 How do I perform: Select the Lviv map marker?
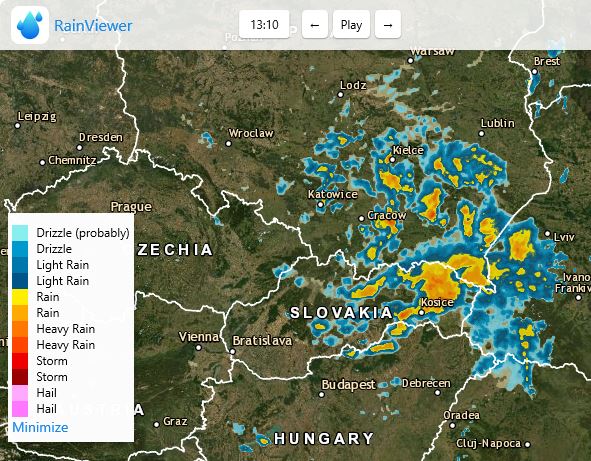(x=547, y=234)
